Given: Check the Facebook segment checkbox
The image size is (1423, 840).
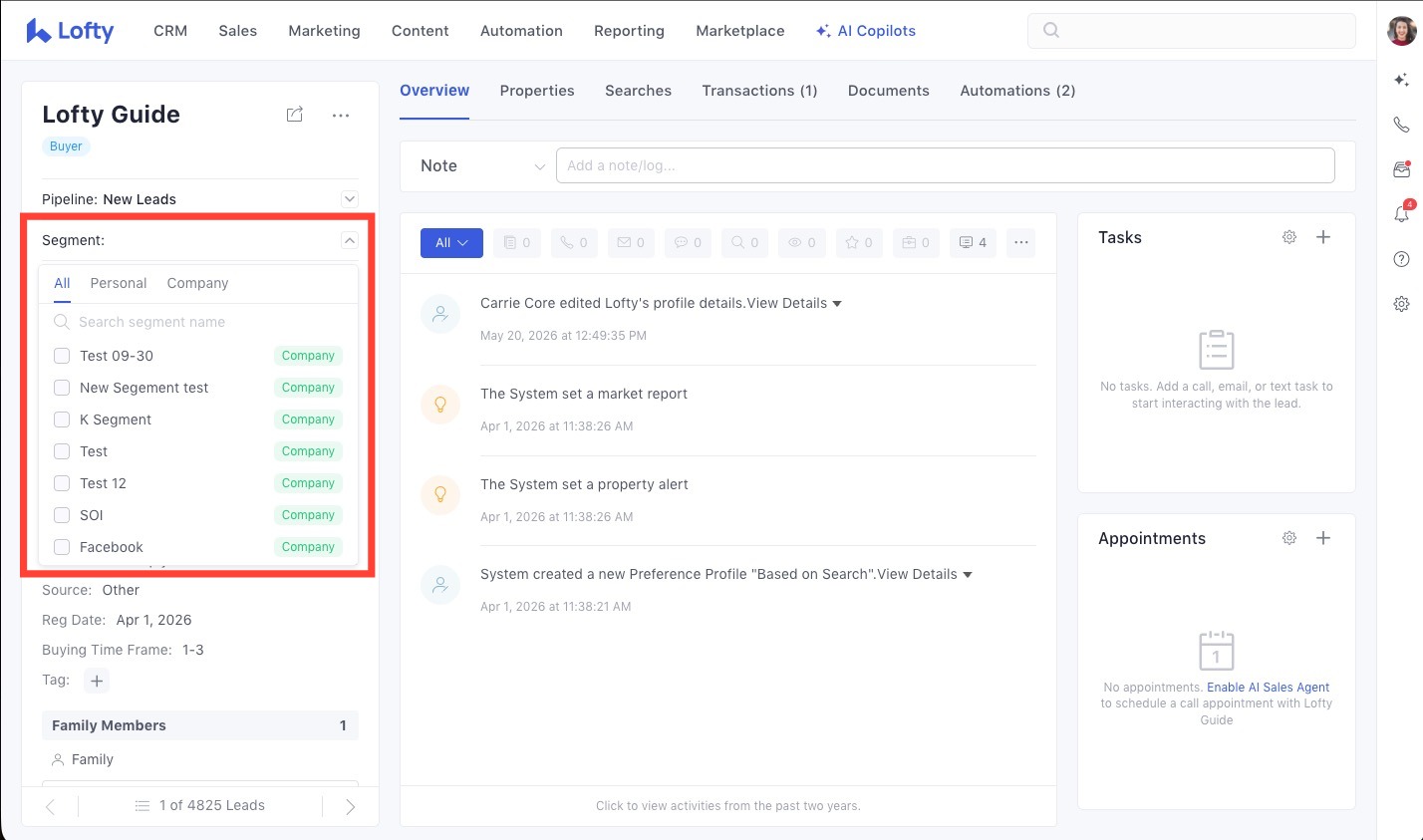Looking at the screenshot, I should (62, 547).
